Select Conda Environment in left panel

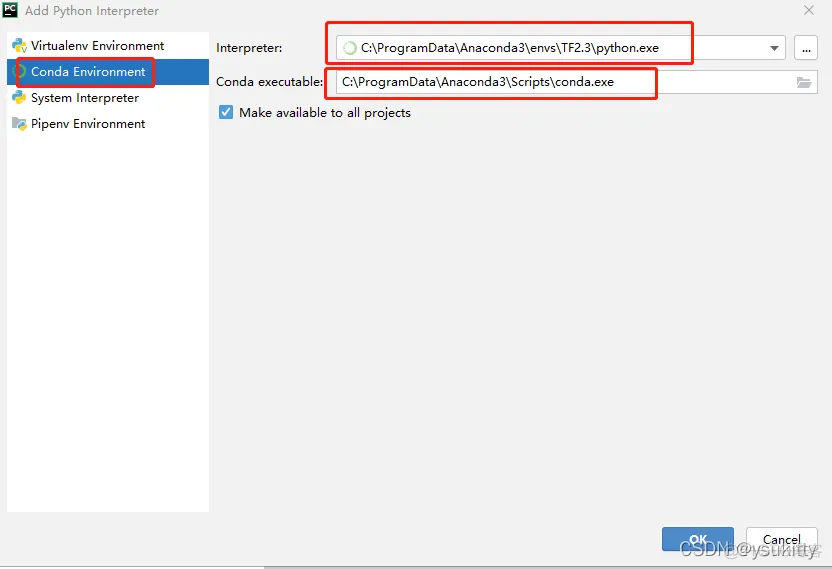coord(88,72)
